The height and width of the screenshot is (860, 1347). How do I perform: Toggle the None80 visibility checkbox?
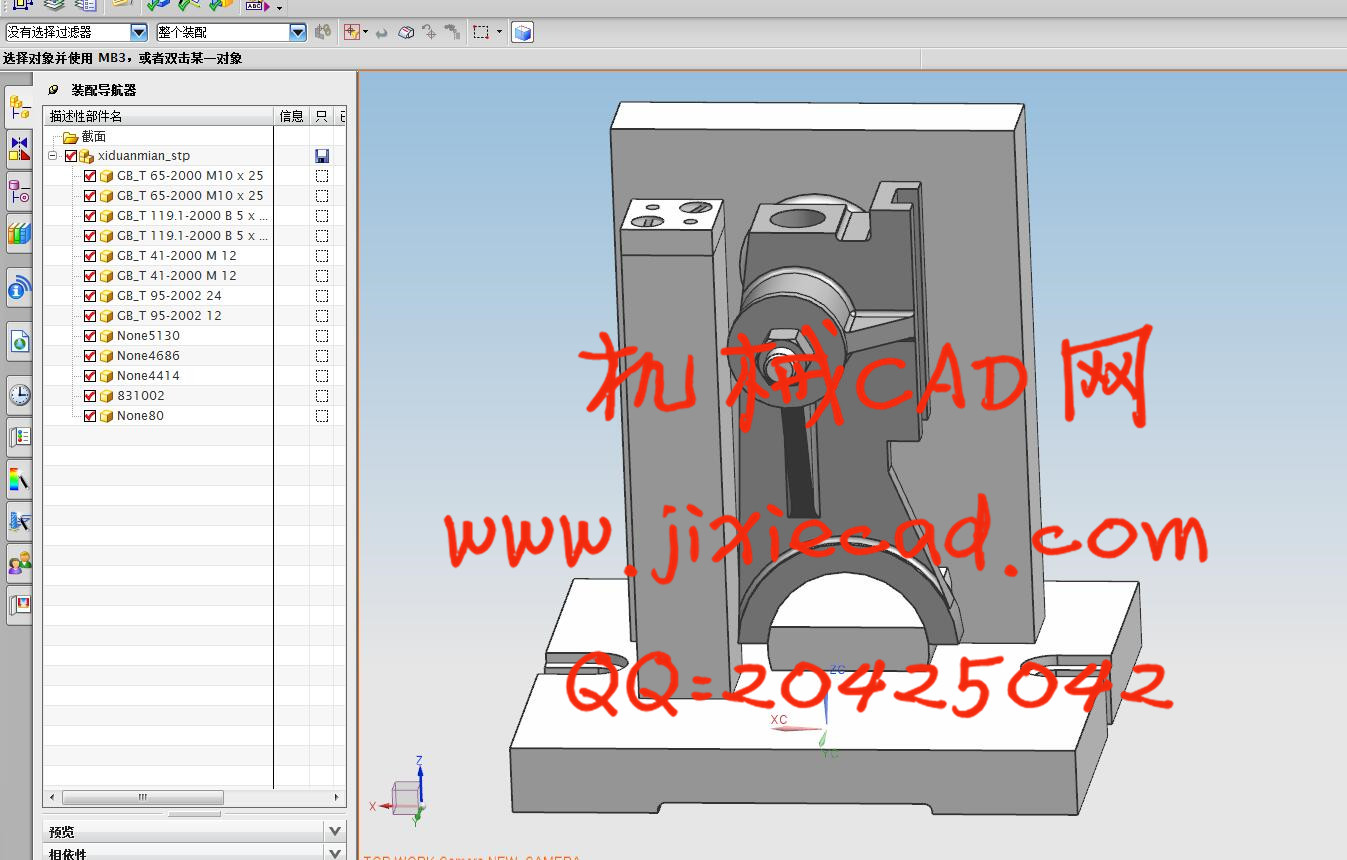coord(91,416)
